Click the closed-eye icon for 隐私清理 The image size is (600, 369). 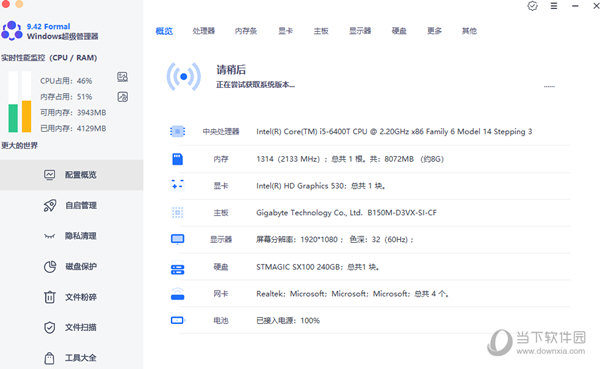pyautogui.click(x=50, y=236)
